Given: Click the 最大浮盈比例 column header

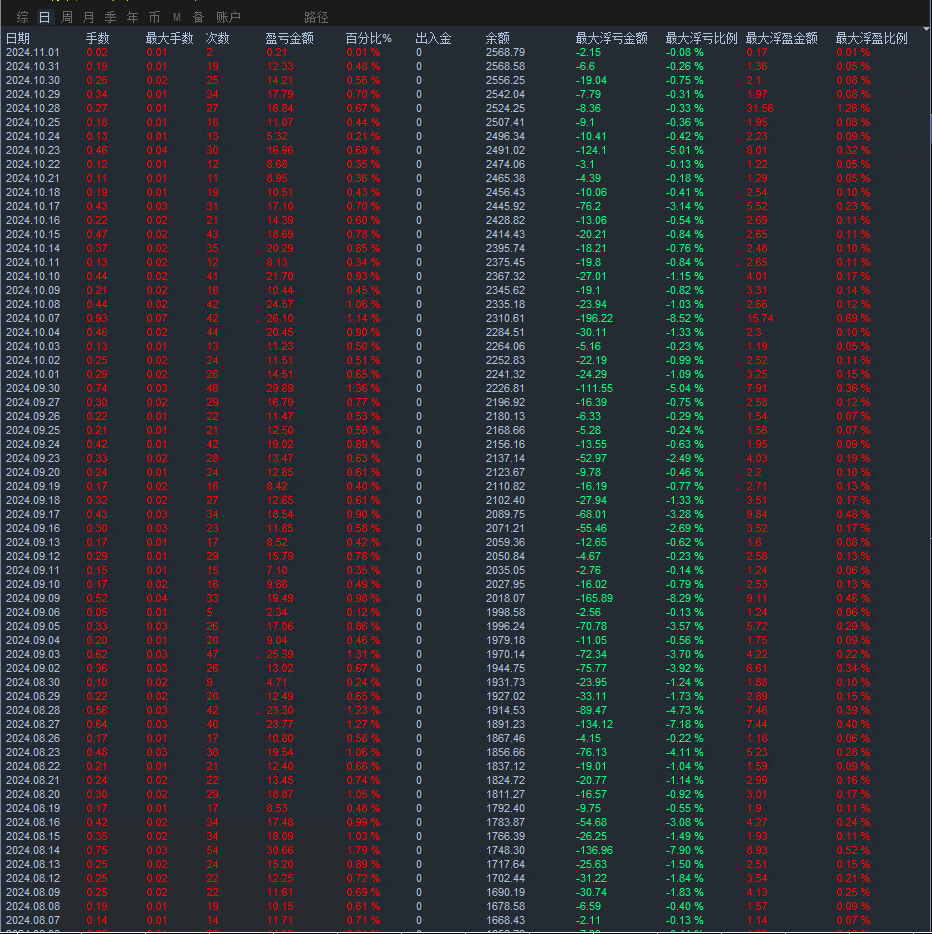Looking at the screenshot, I should (871, 39).
